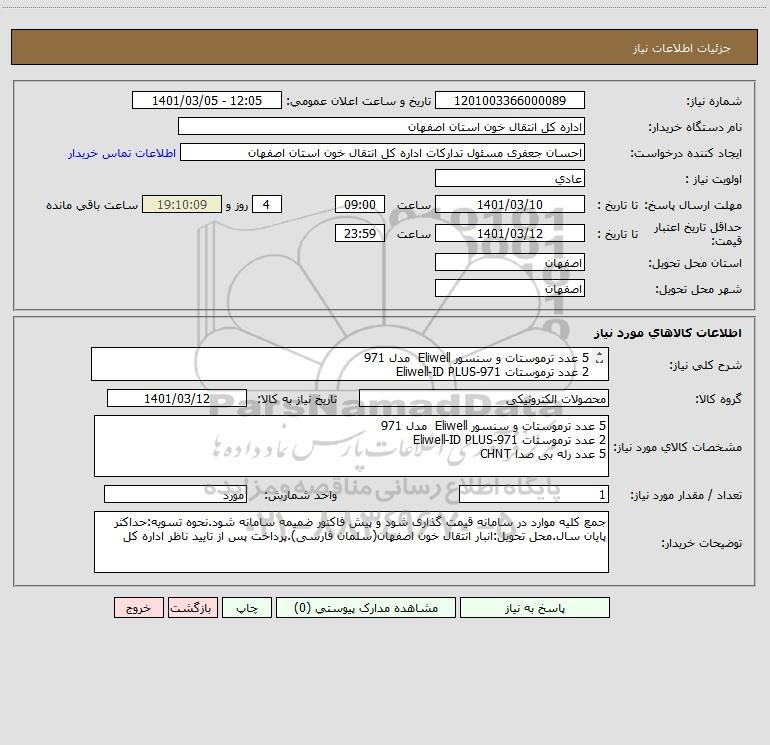Click the goods group field 'محصولات الکترونیکی'
This screenshot has height=745, width=770.
484,398
